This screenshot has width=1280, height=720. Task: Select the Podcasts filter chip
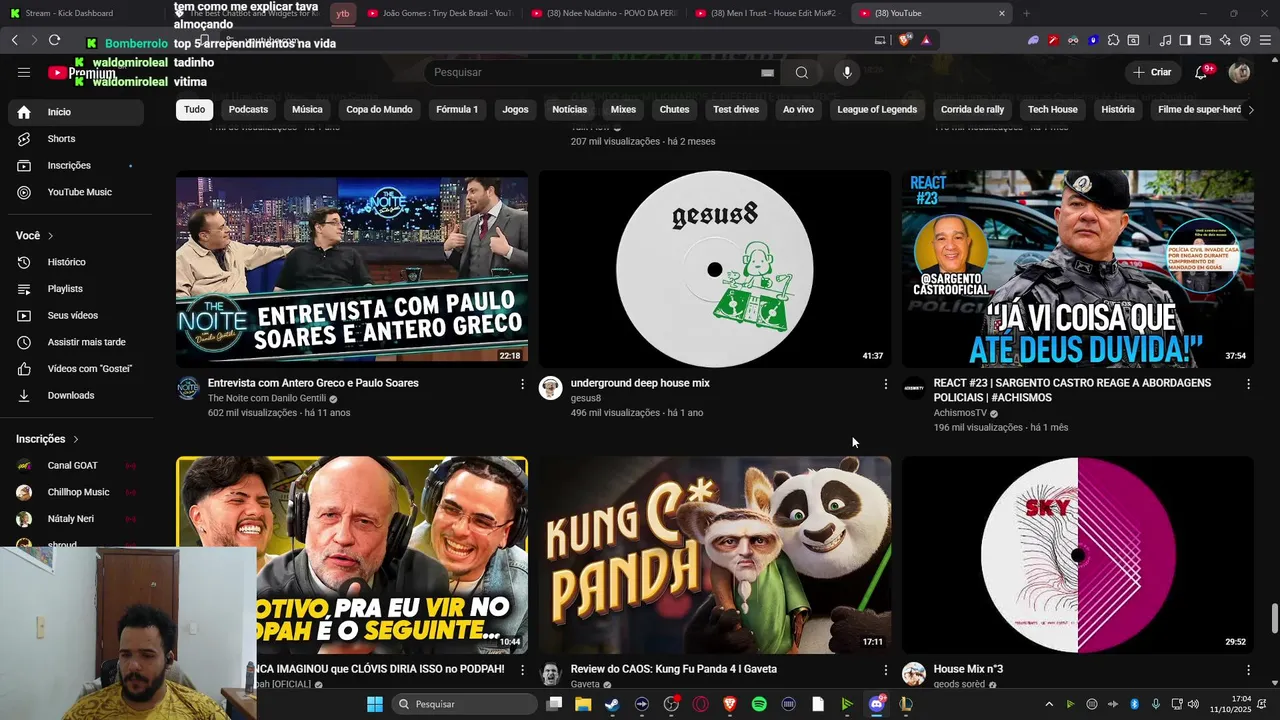[x=248, y=110]
